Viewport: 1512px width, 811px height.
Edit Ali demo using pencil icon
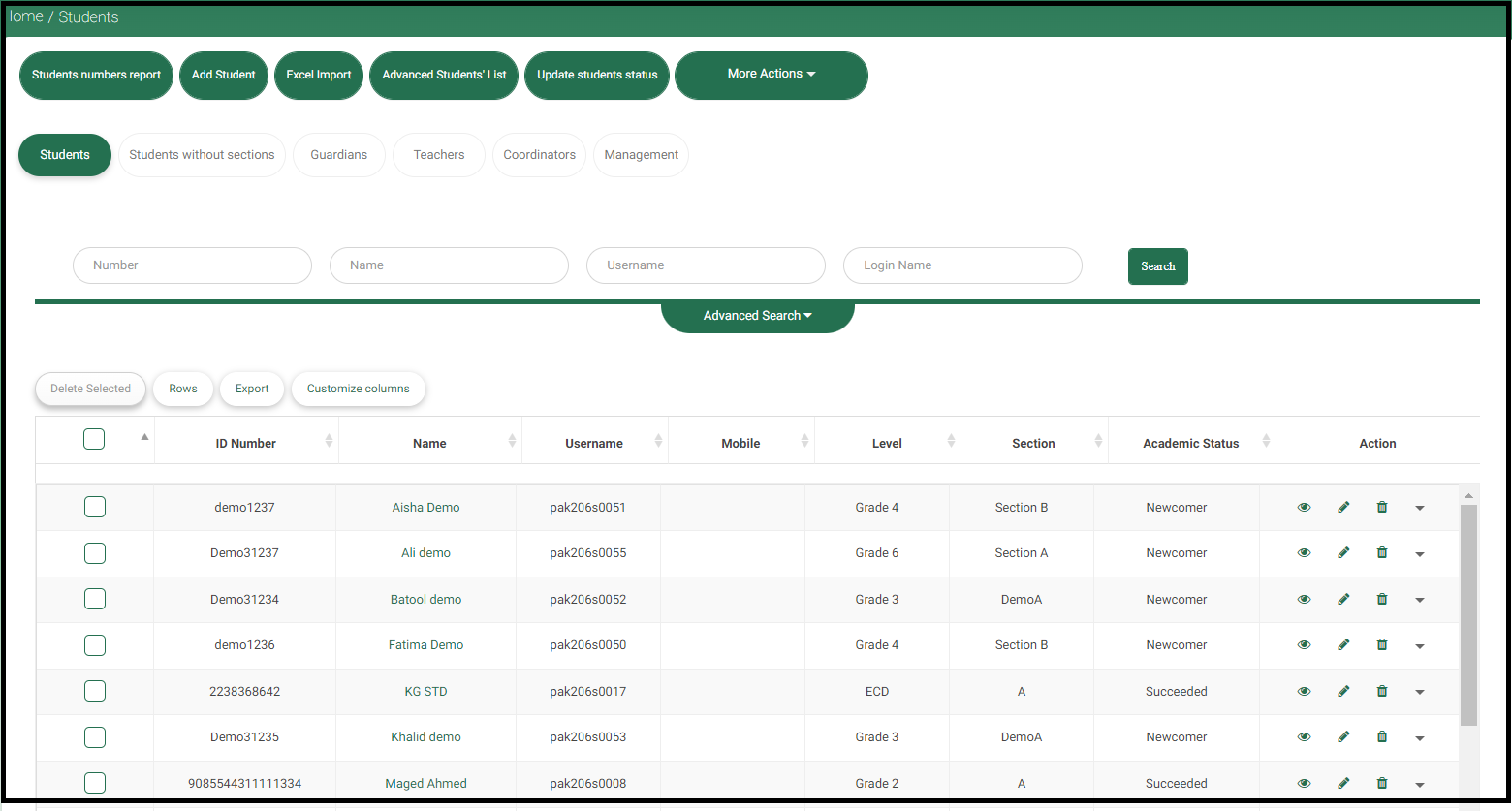[1343, 553]
